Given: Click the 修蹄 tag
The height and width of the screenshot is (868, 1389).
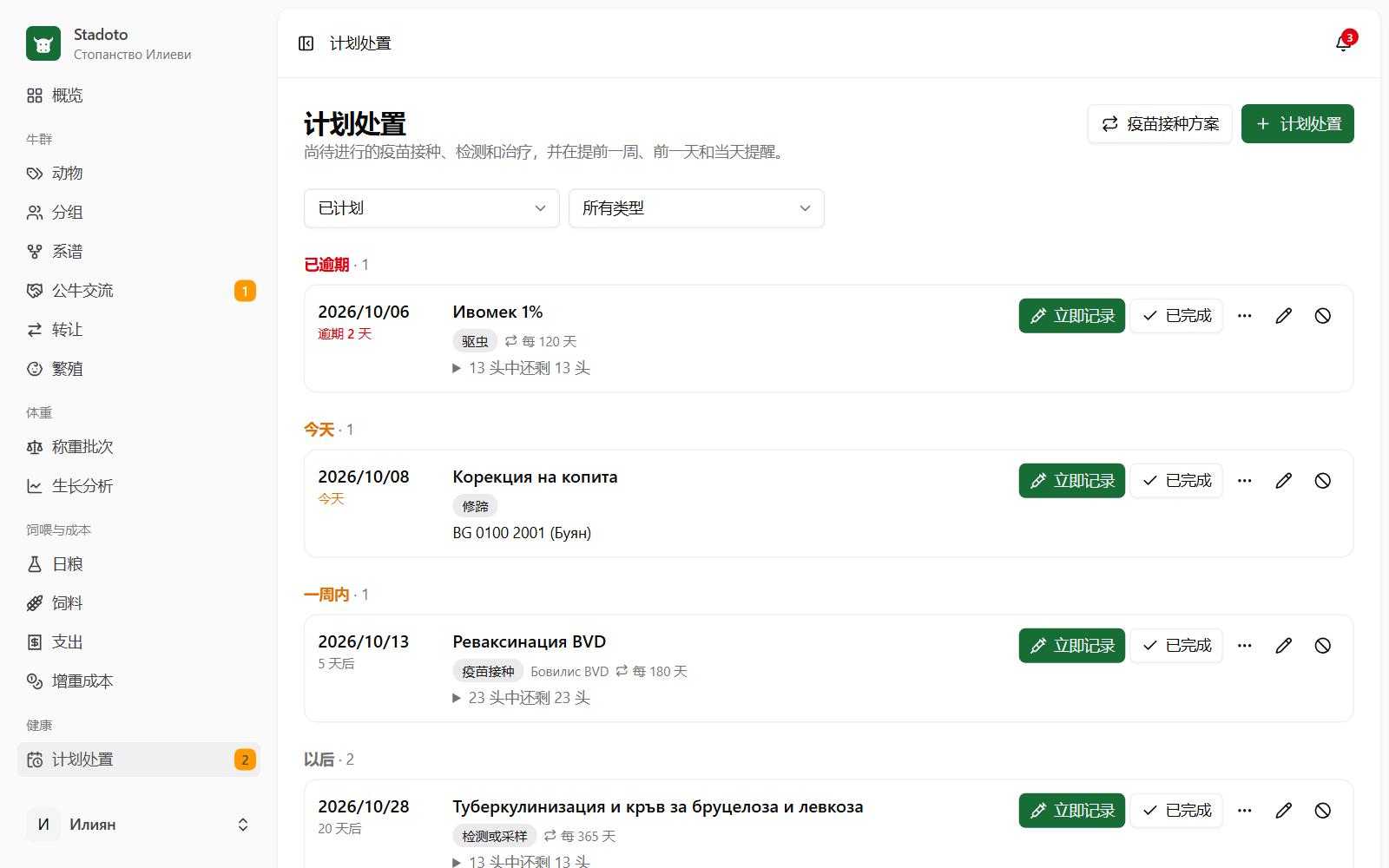Looking at the screenshot, I should pyautogui.click(x=475, y=507).
